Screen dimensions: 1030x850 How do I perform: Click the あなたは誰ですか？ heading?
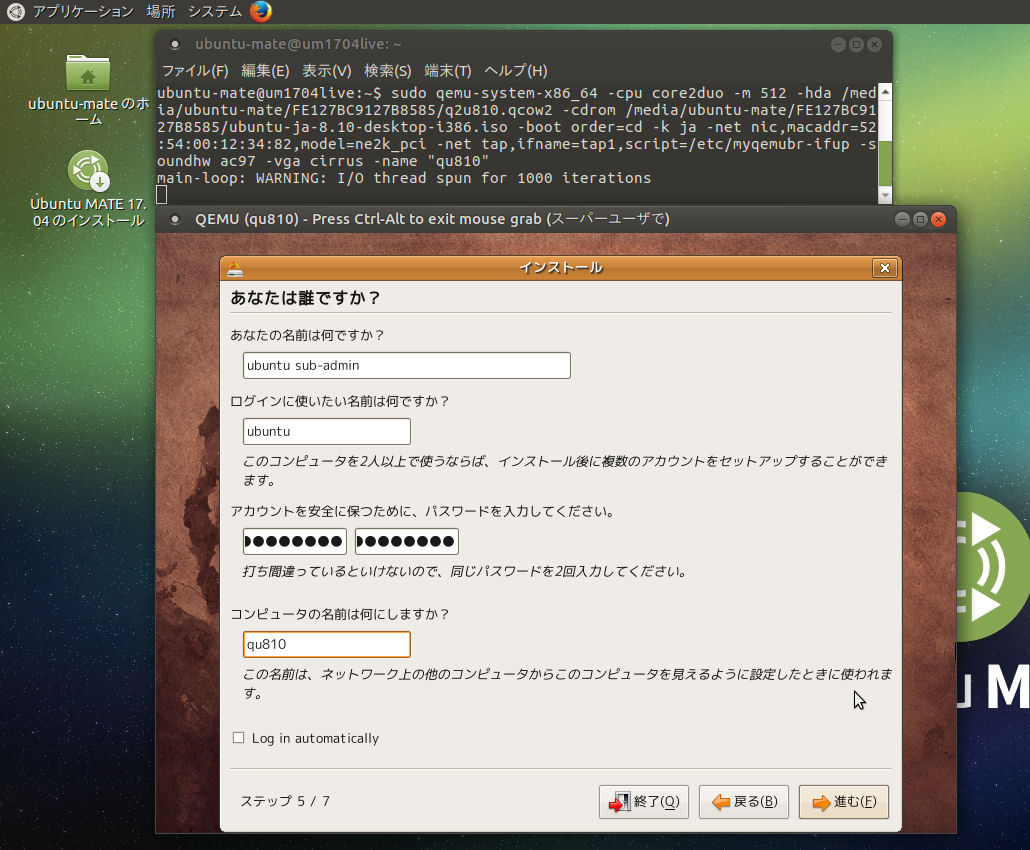(305, 298)
